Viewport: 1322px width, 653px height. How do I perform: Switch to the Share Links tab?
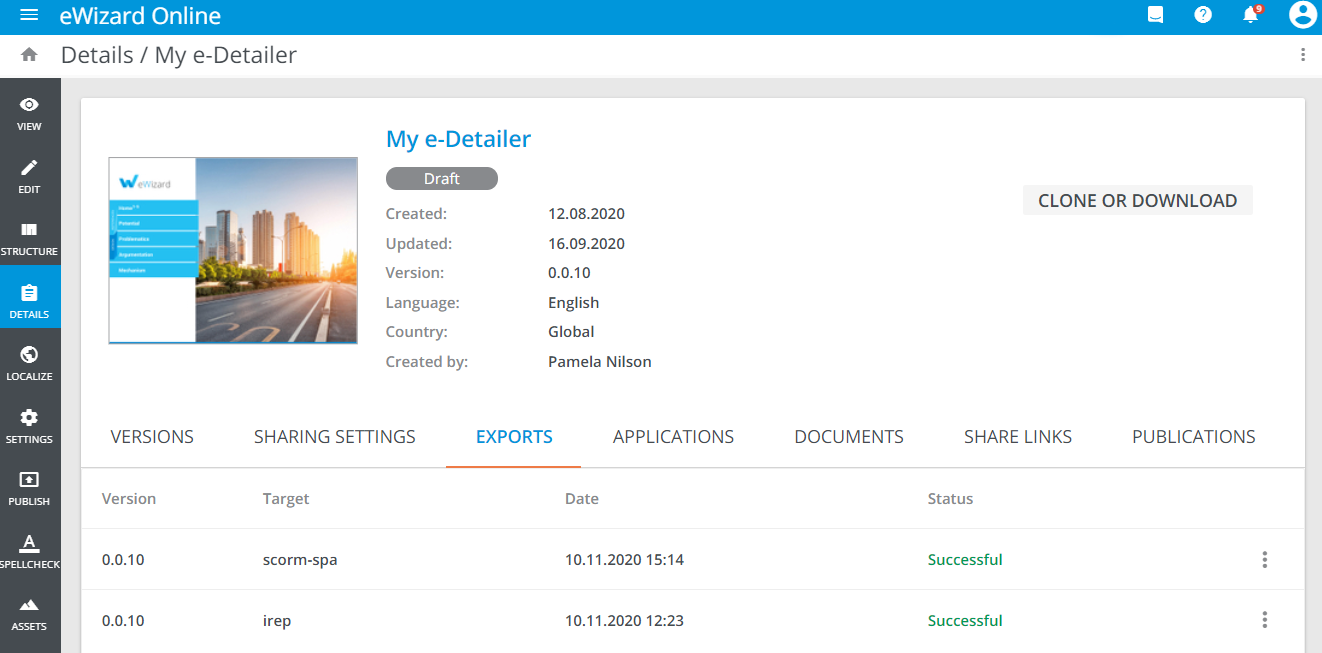click(1017, 437)
